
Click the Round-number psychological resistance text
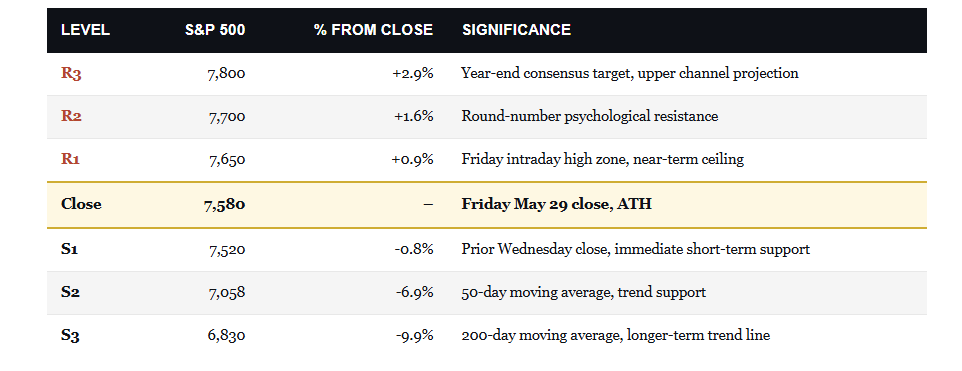(x=590, y=117)
